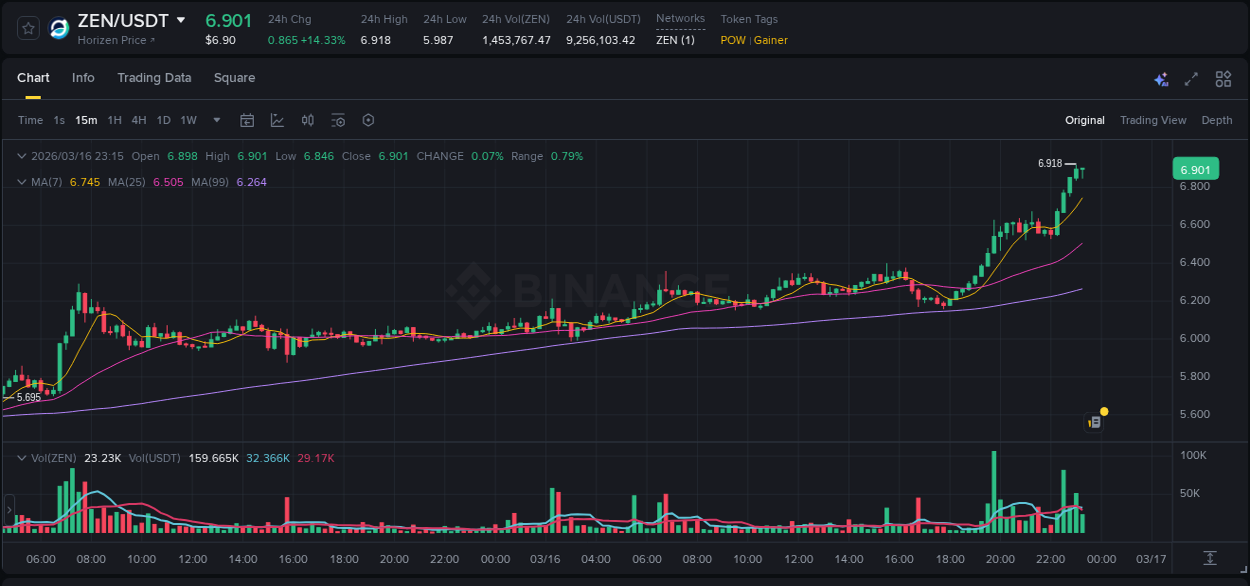
Task: Expand the extra timeframes dropdown arrow
Action: (216, 120)
